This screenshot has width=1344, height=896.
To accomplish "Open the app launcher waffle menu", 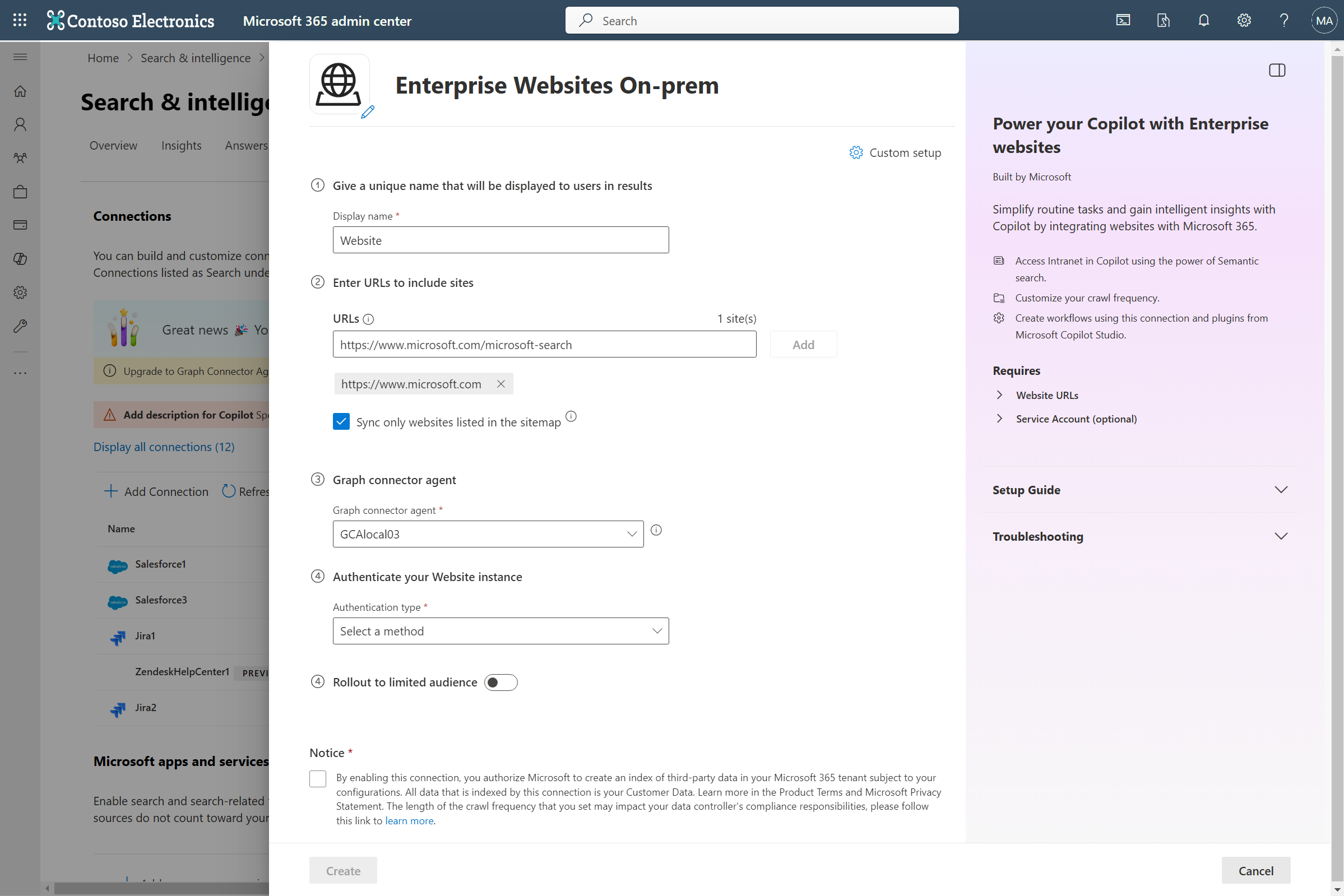I will pos(20,20).
